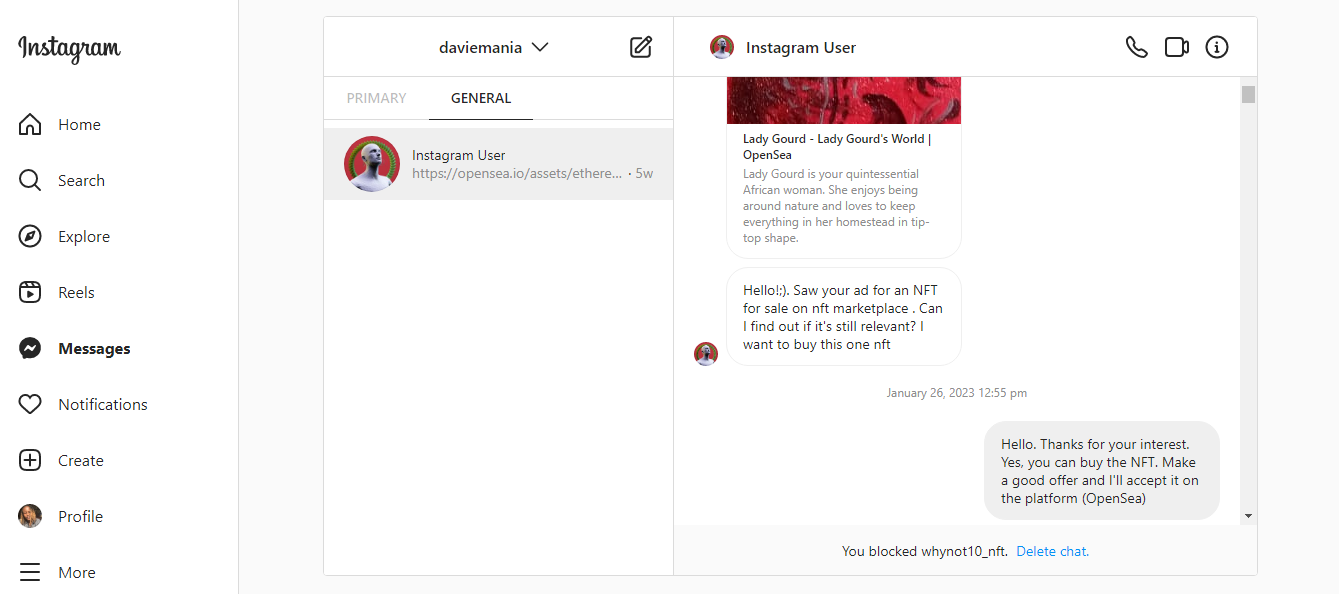The height and width of the screenshot is (594, 1339).
Task: Open conversation details info icon
Action: (x=1217, y=47)
